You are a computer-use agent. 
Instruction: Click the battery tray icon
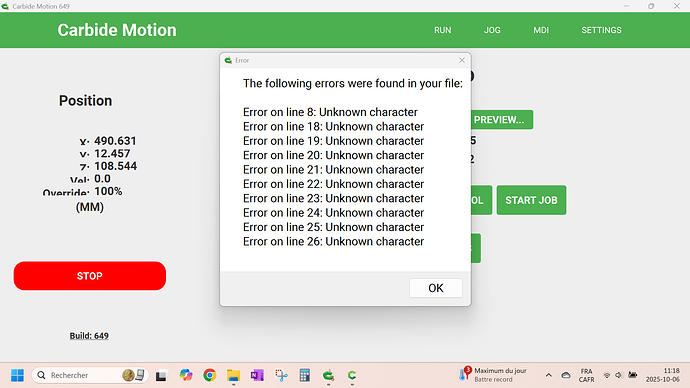(633, 375)
